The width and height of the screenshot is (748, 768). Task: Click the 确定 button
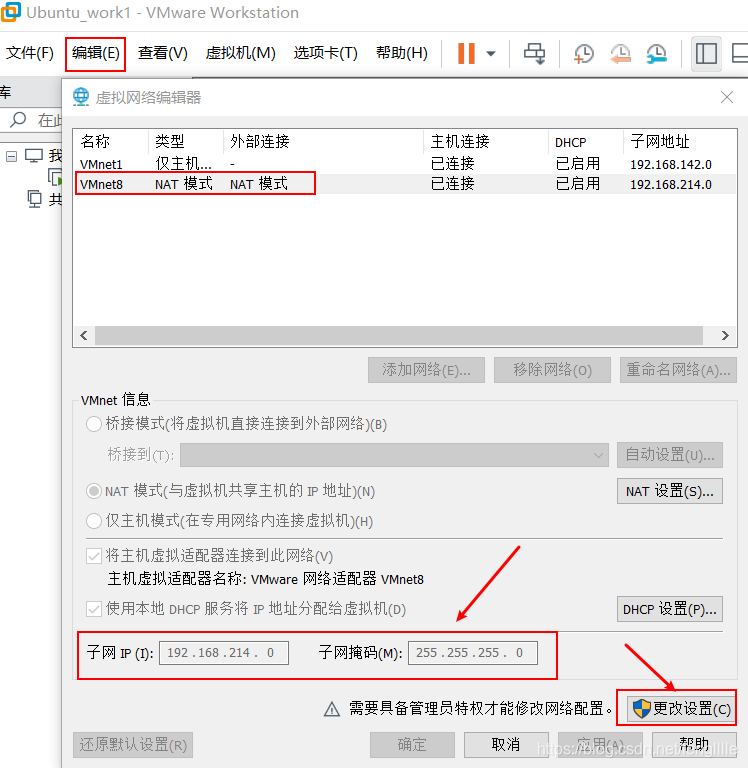[412, 745]
